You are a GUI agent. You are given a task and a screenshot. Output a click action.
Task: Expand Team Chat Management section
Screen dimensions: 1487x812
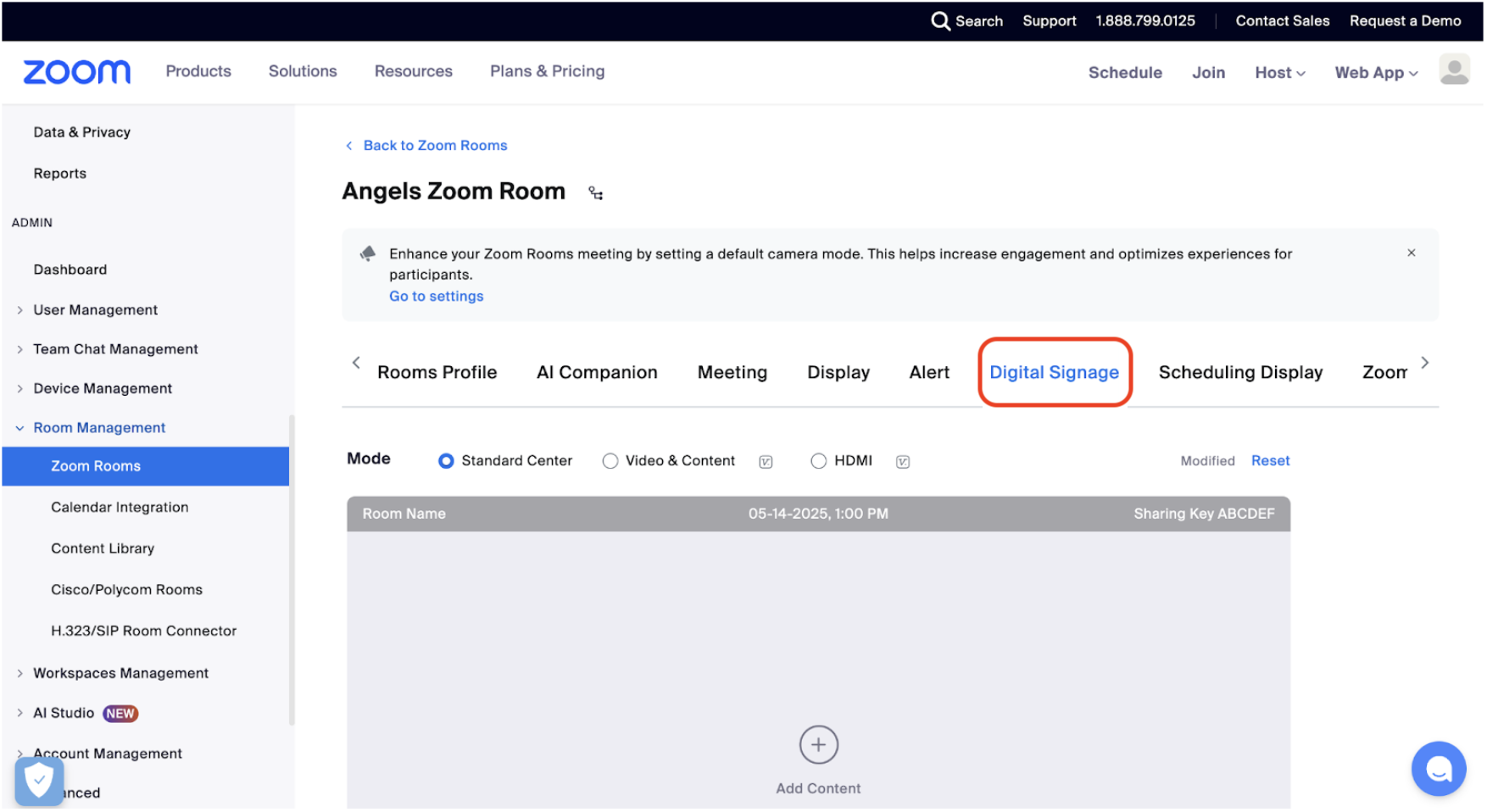19,349
